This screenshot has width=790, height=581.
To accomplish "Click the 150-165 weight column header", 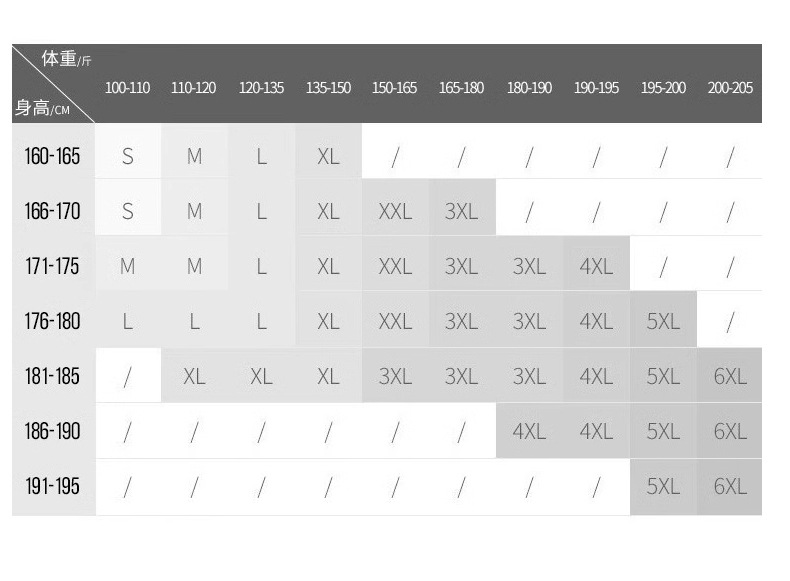I will tap(395, 88).
